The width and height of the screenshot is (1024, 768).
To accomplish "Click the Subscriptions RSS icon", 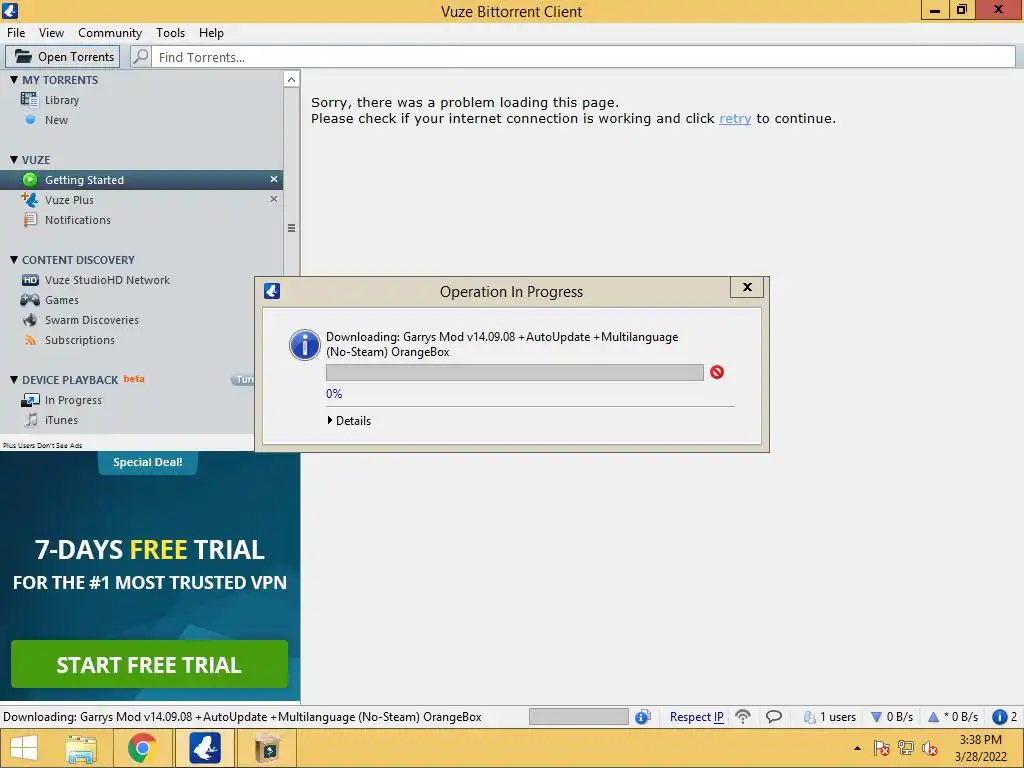I will 30,340.
